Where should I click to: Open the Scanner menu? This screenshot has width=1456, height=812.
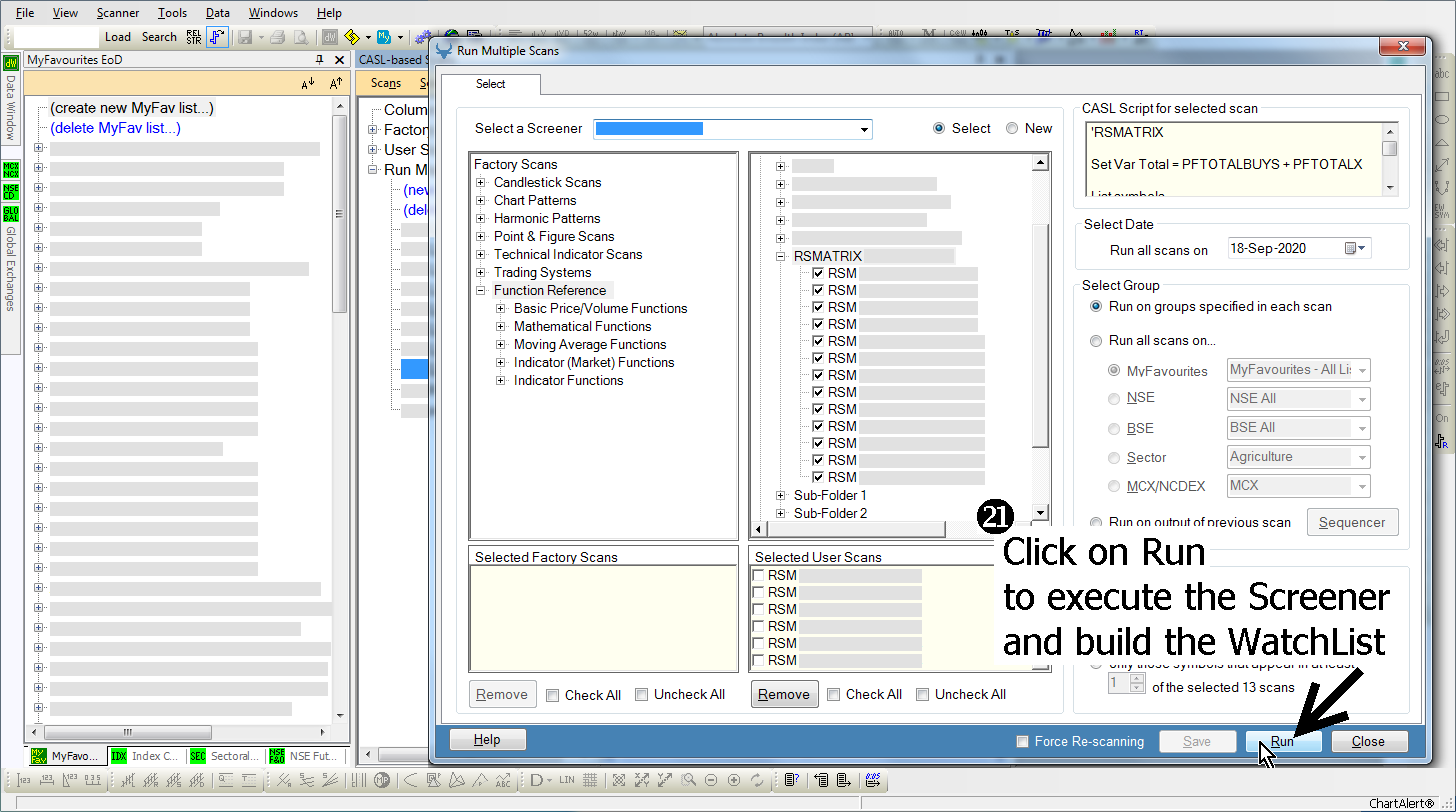118,13
